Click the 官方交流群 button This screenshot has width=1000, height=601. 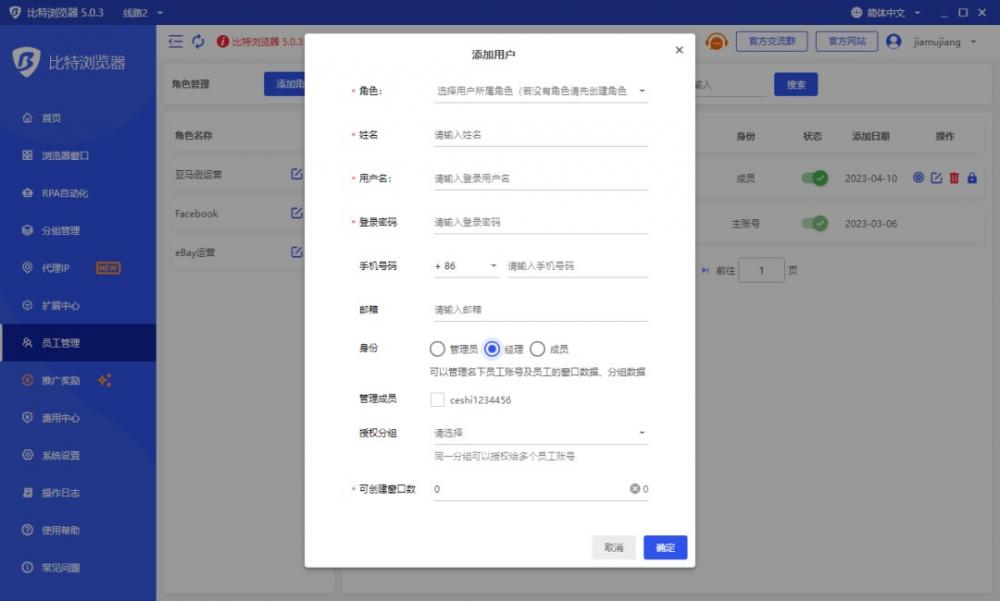772,41
